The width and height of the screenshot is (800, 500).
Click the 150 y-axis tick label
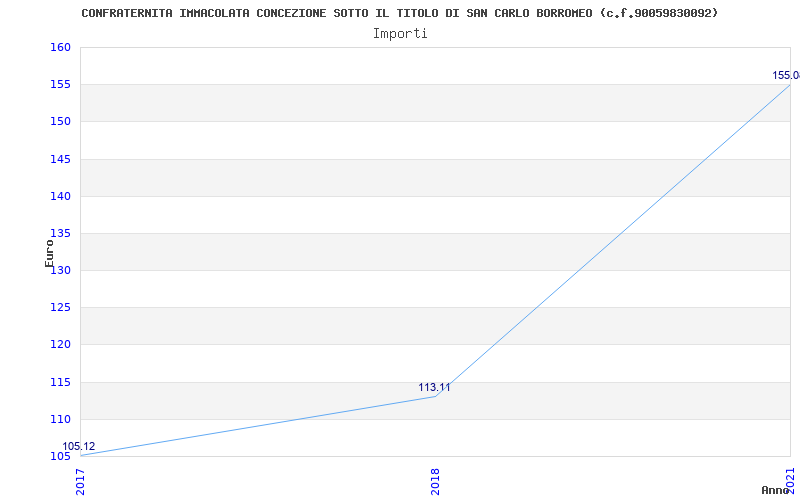point(60,121)
